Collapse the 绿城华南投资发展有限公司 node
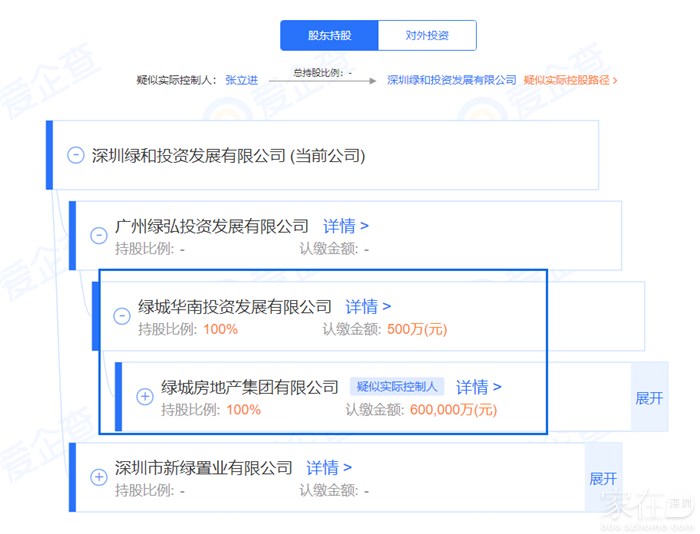The width and height of the screenshot is (700, 534). (x=121, y=316)
